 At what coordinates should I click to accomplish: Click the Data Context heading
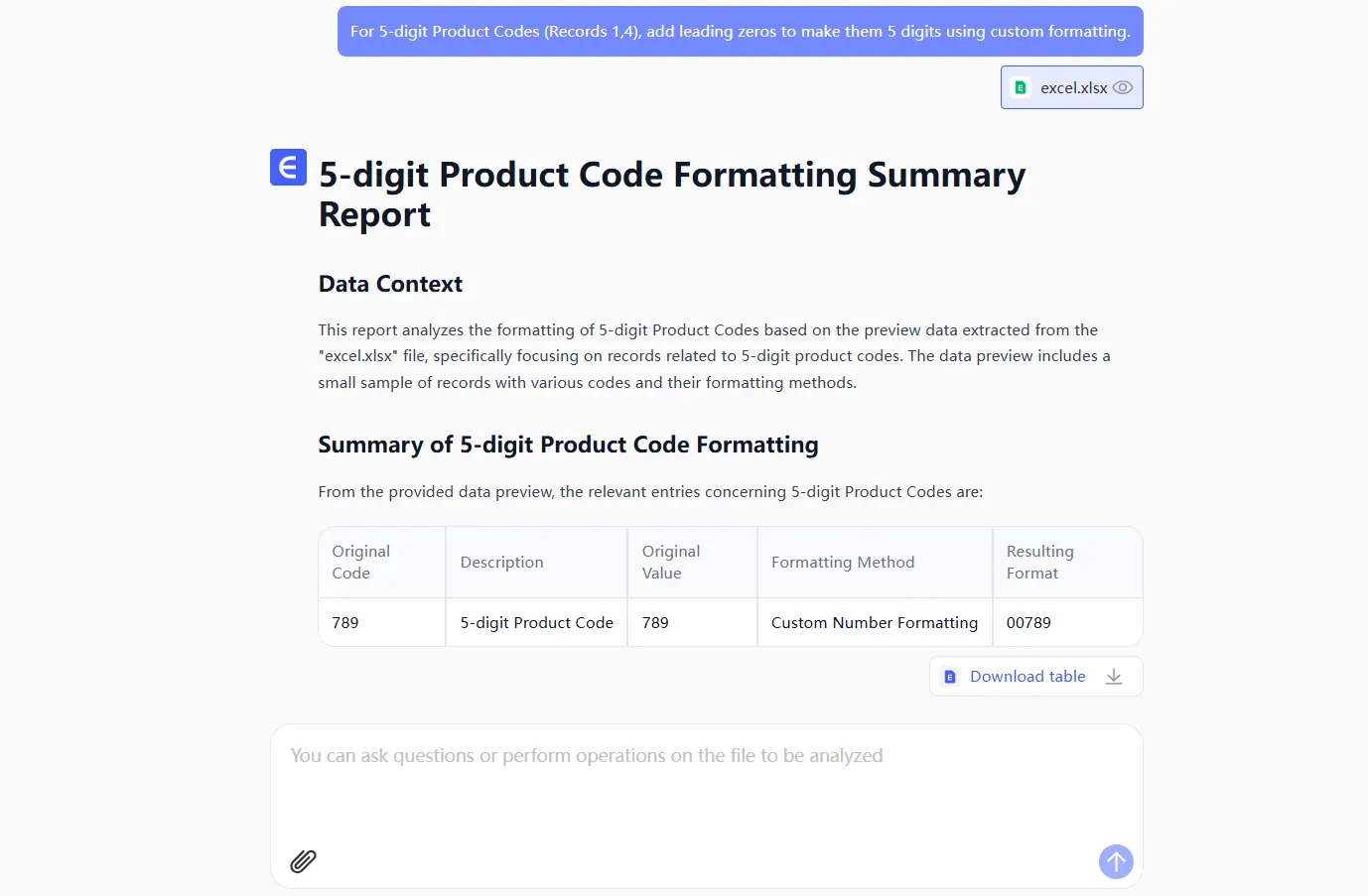click(390, 285)
